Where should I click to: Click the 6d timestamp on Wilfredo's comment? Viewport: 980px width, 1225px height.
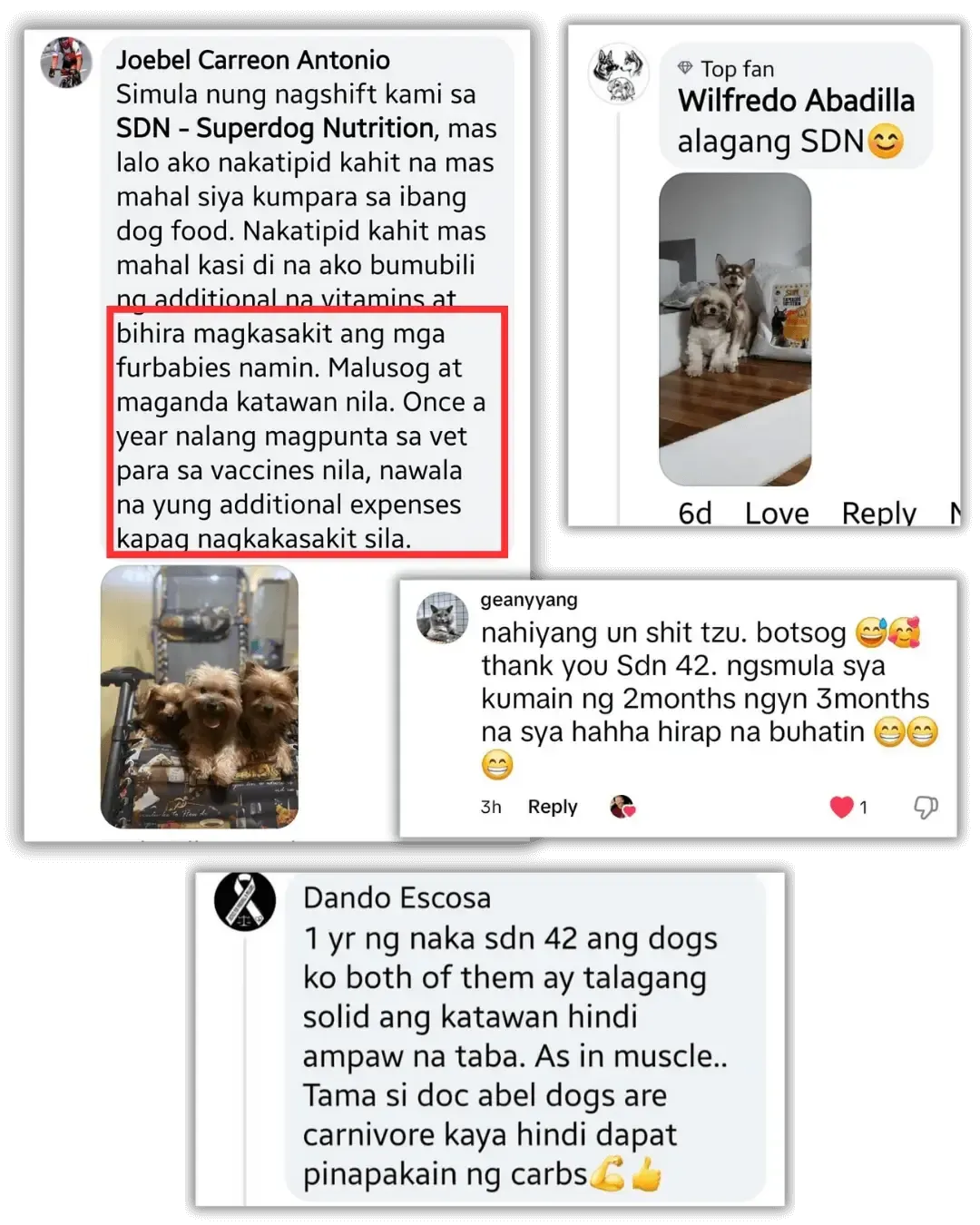[695, 513]
